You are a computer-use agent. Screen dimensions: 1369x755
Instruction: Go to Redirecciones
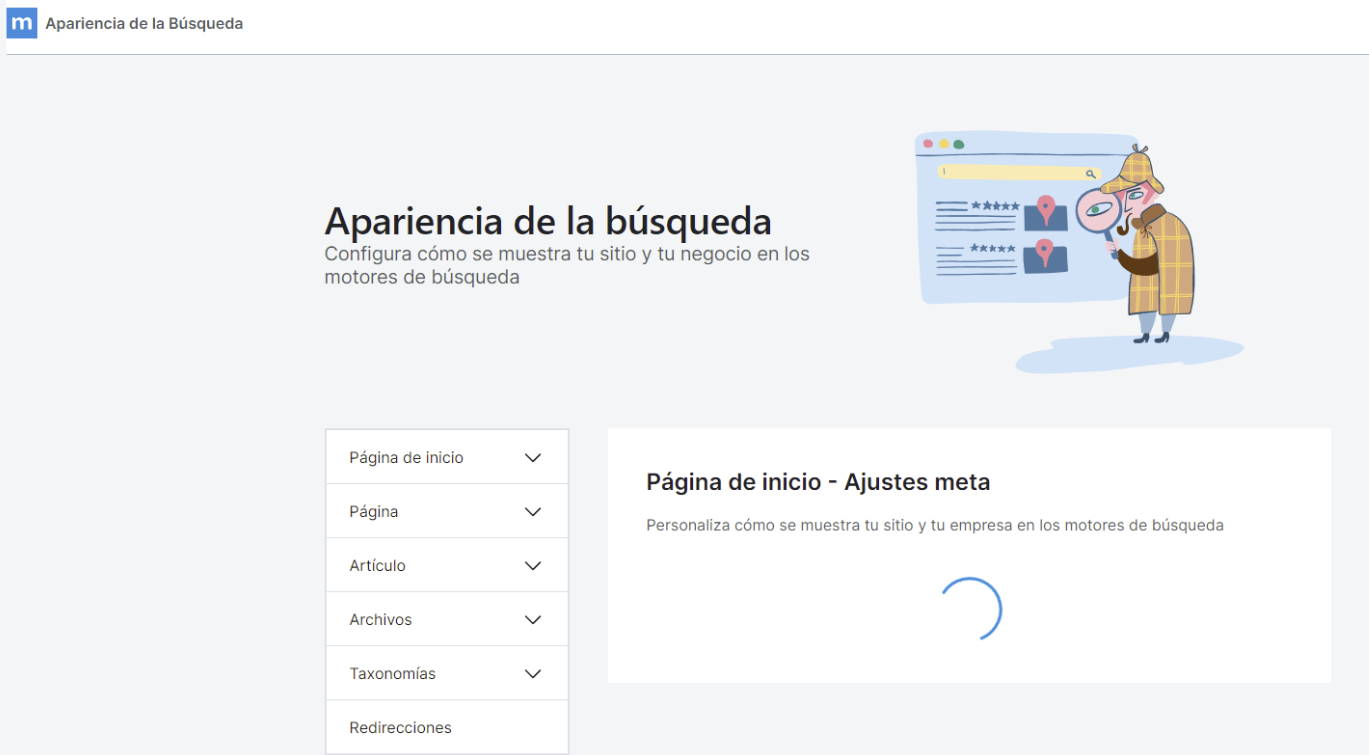tap(447, 727)
